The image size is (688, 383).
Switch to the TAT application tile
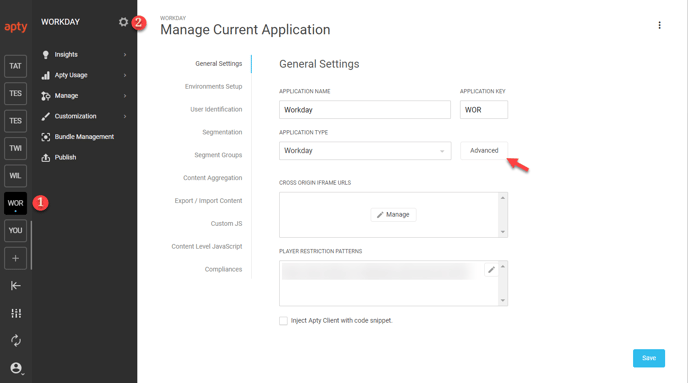click(15, 66)
